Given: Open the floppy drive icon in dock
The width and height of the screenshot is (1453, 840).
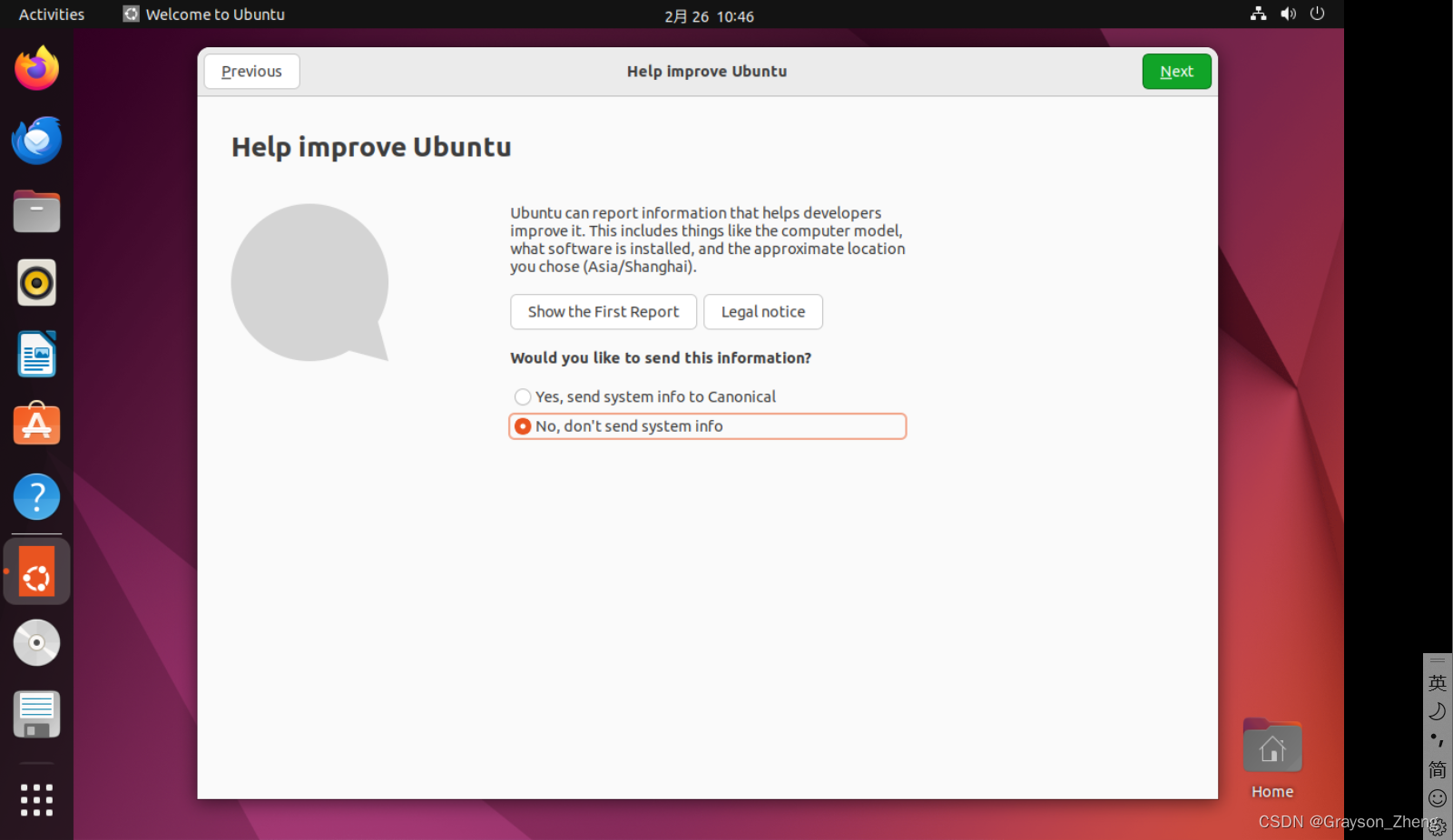Looking at the screenshot, I should 36,714.
